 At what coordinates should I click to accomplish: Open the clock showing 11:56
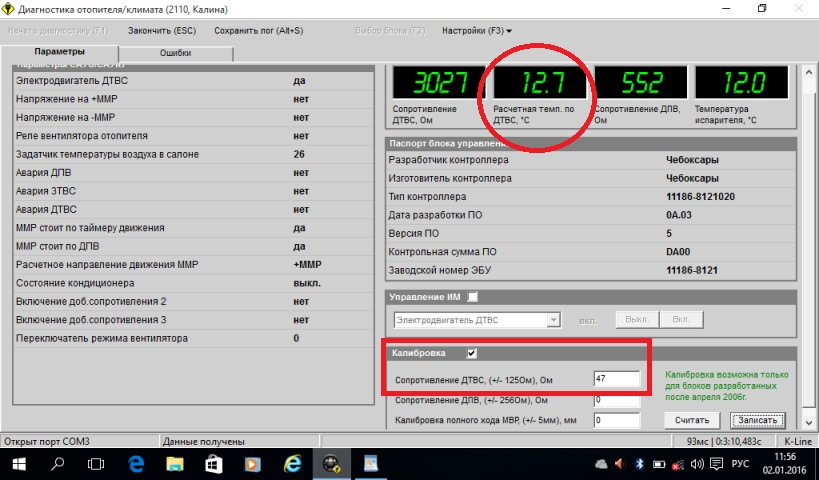coord(785,456)
